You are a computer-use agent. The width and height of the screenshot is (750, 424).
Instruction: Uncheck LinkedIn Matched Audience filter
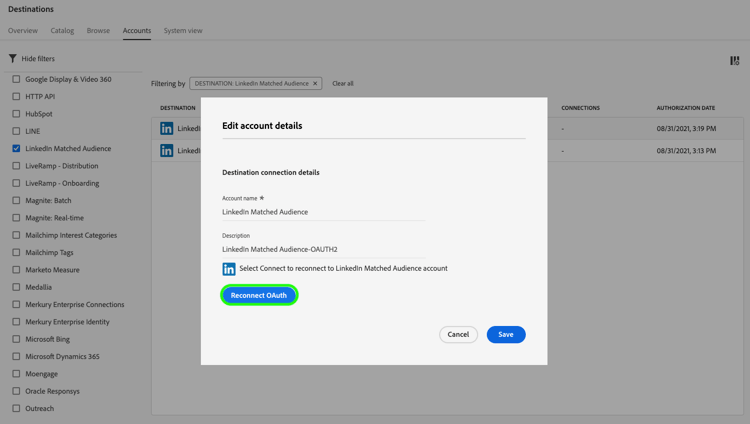[16, 148]
